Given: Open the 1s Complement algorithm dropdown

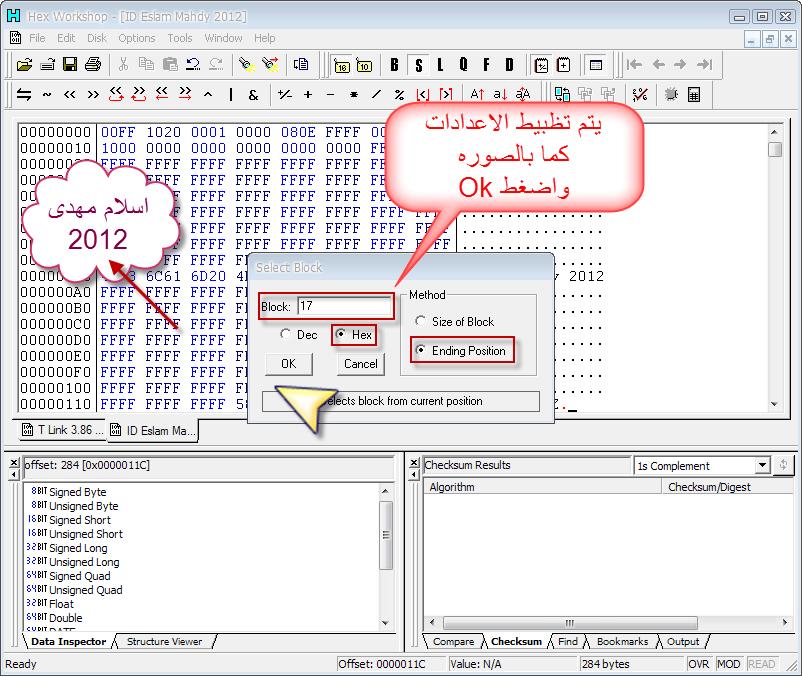Looking at the screenshot, I should coord(762,465).
